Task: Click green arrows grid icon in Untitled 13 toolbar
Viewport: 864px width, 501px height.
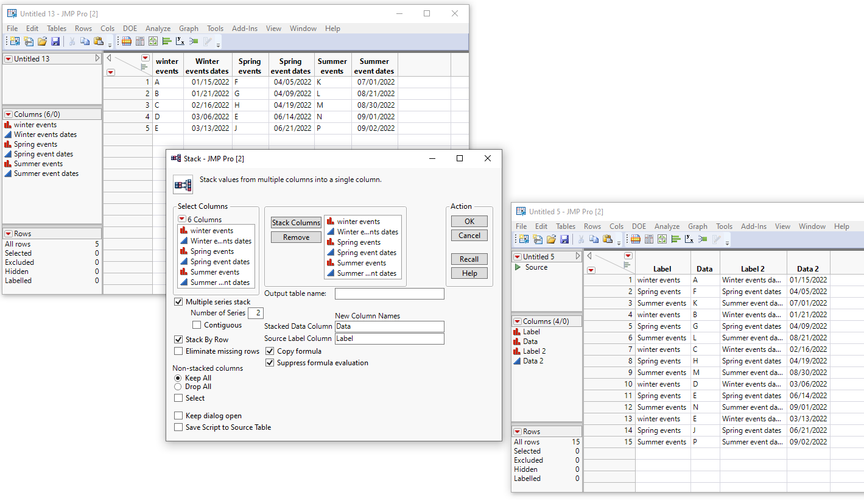Action: click(153, 41)
